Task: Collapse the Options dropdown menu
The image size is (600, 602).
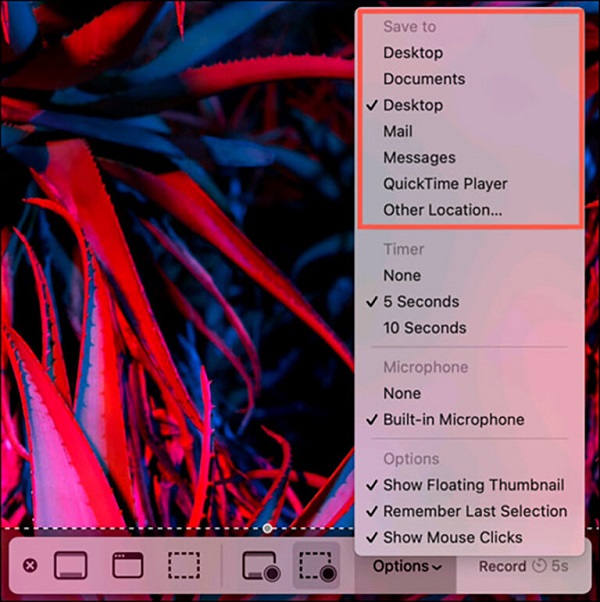Action: point(407,566)
